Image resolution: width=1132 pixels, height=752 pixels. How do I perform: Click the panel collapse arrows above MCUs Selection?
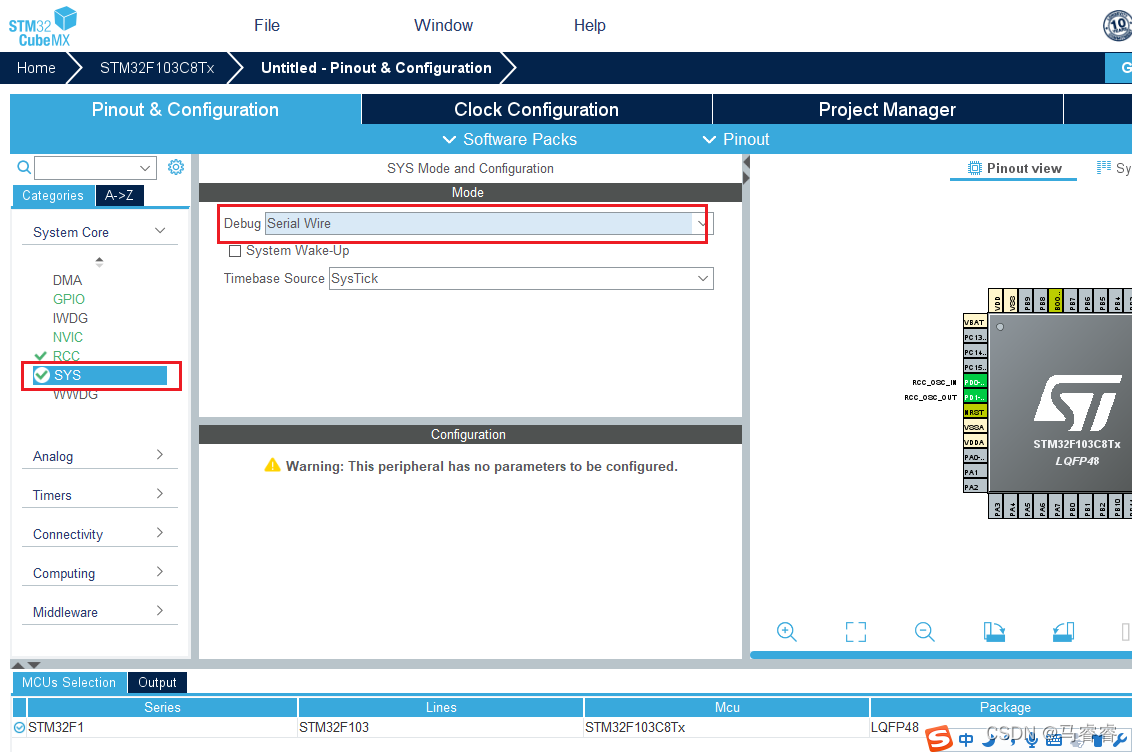pyautogui.click(x=26, y=665)
